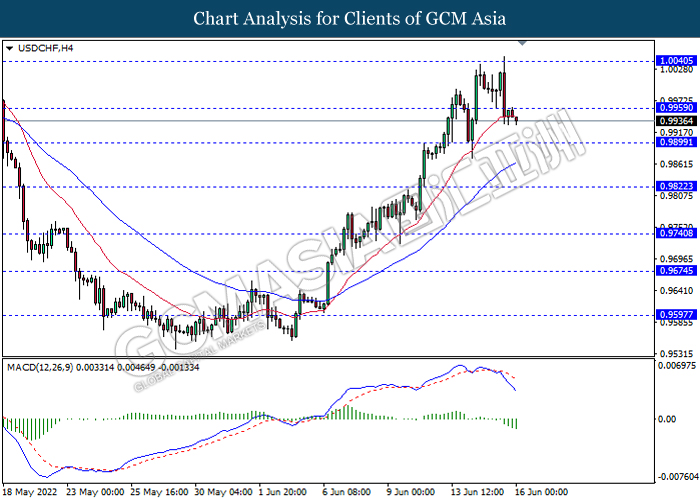The width and height of the screenshot is (700, 500).
Task: Click the 16 Jun 00:00 time label
Action: click(x=542, y=492)
